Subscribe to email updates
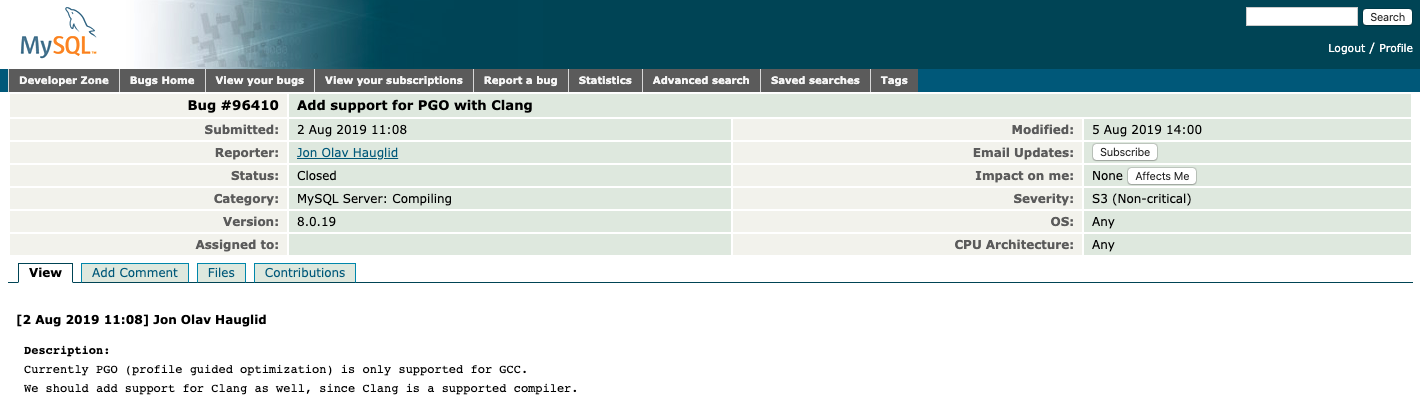Viewport: 1420px width, 412px height. (1125, 153)
